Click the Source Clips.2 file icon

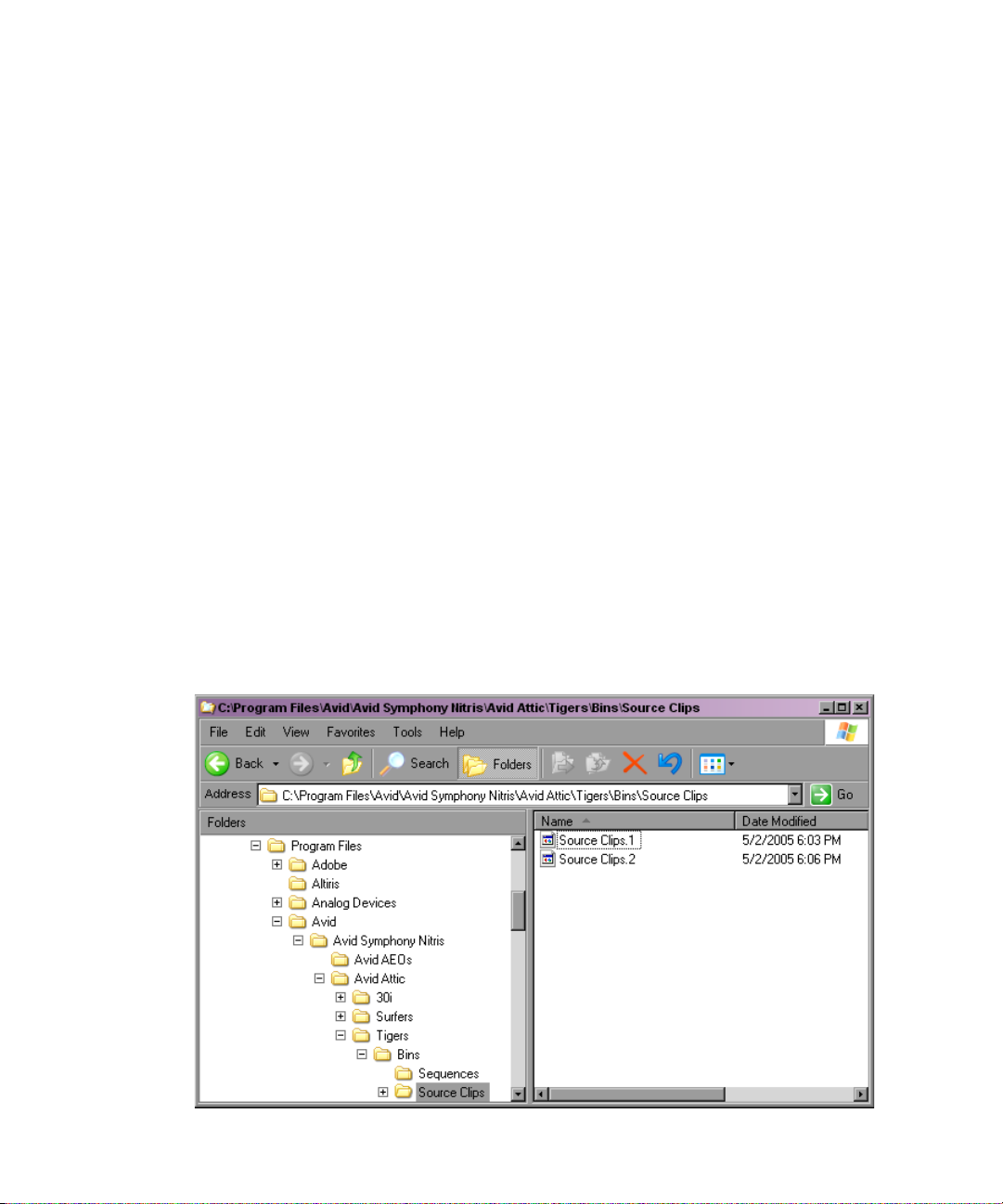coord(547,860)
